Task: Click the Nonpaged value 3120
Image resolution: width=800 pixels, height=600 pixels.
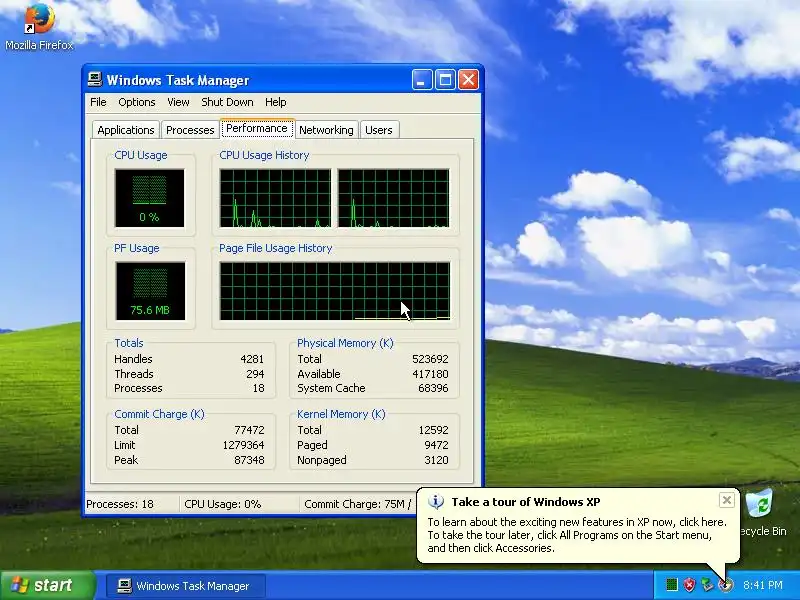Action: (436, 460)
